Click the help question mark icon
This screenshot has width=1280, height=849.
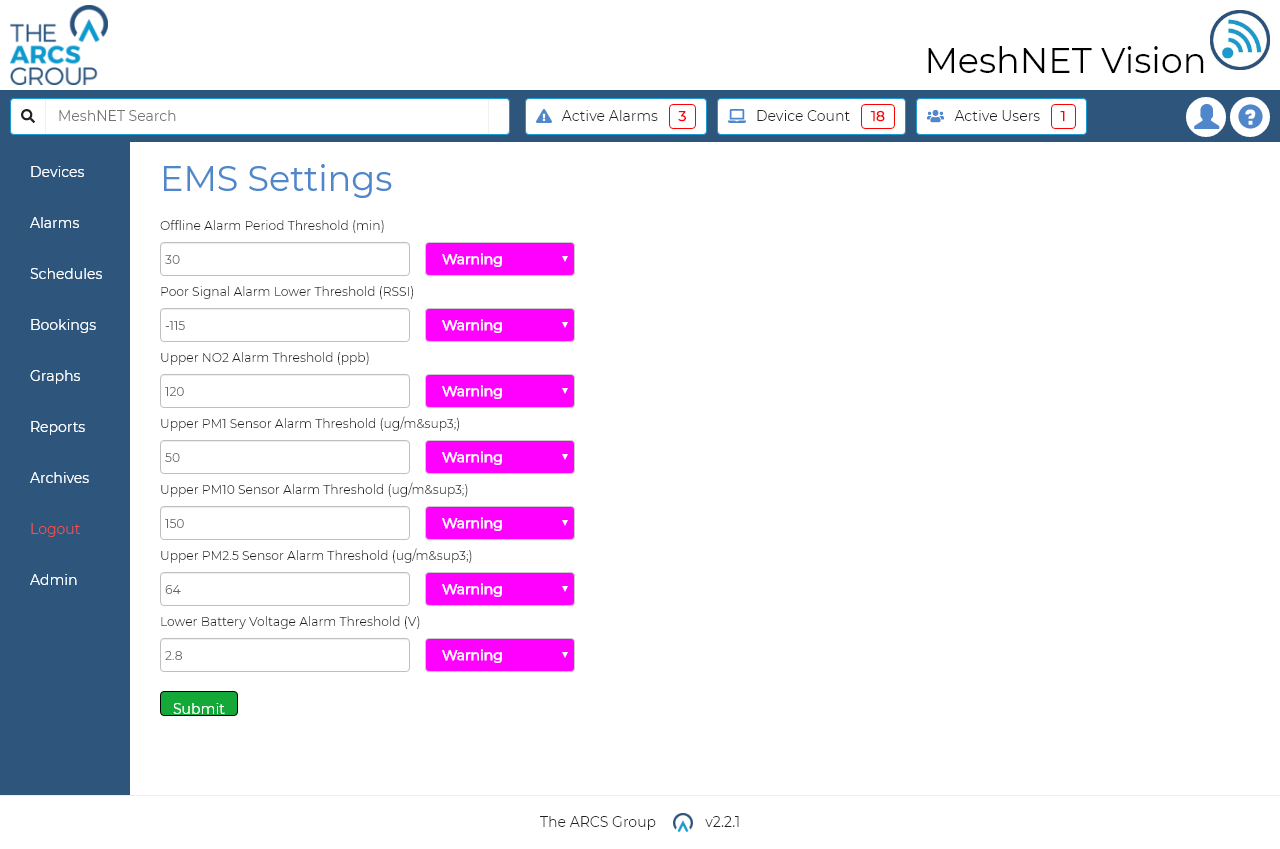(1249, 116)
